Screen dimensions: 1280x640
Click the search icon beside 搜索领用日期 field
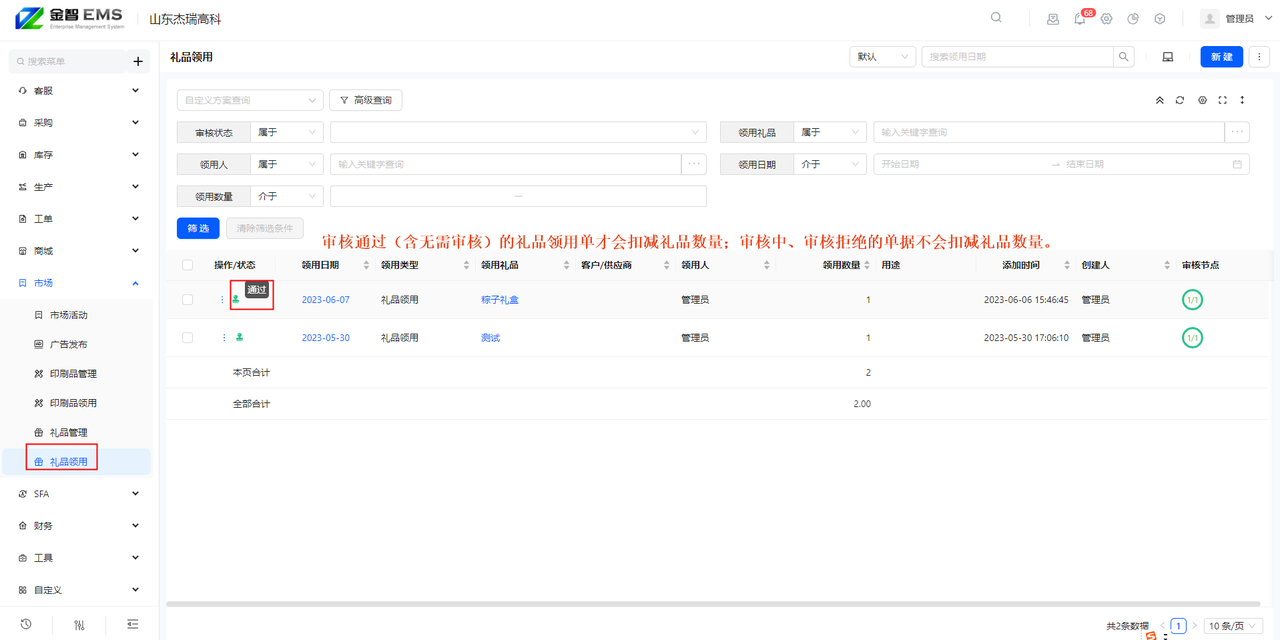[1125, 57]
